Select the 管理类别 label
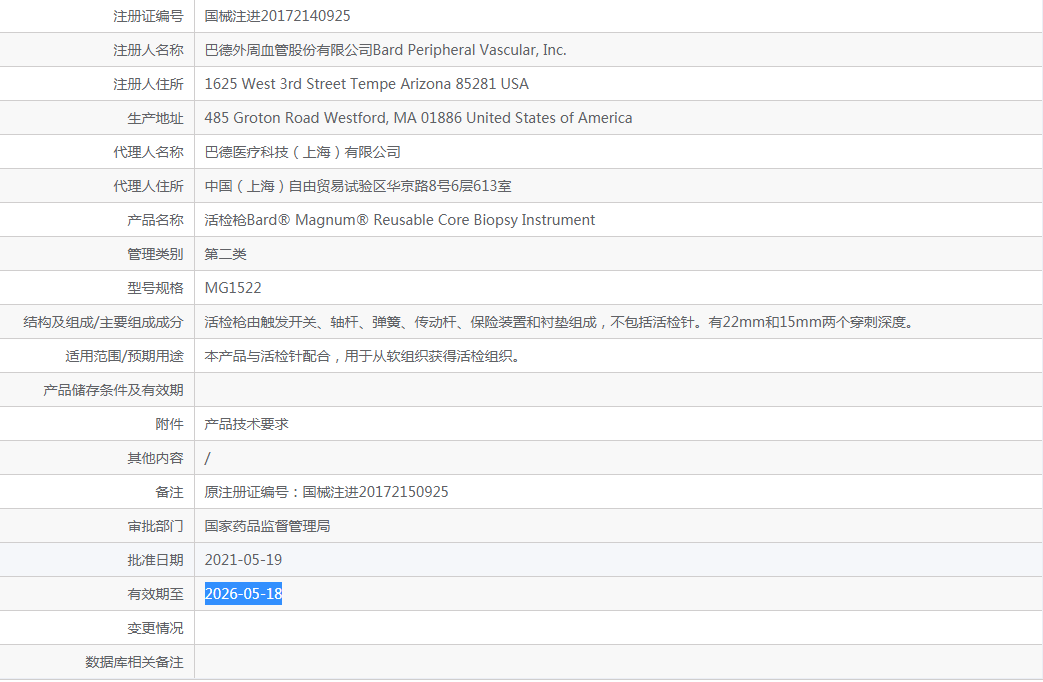 [156, 254]
